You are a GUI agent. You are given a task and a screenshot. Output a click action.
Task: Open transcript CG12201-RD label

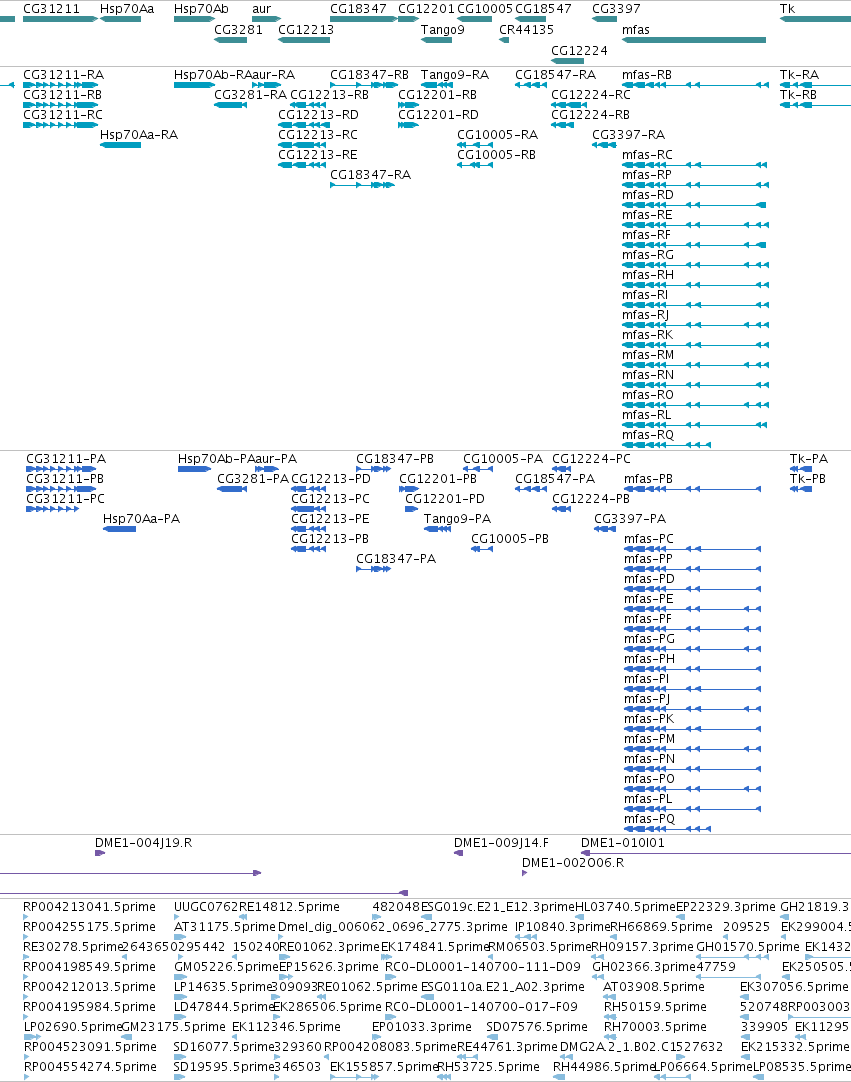point(438,115)
